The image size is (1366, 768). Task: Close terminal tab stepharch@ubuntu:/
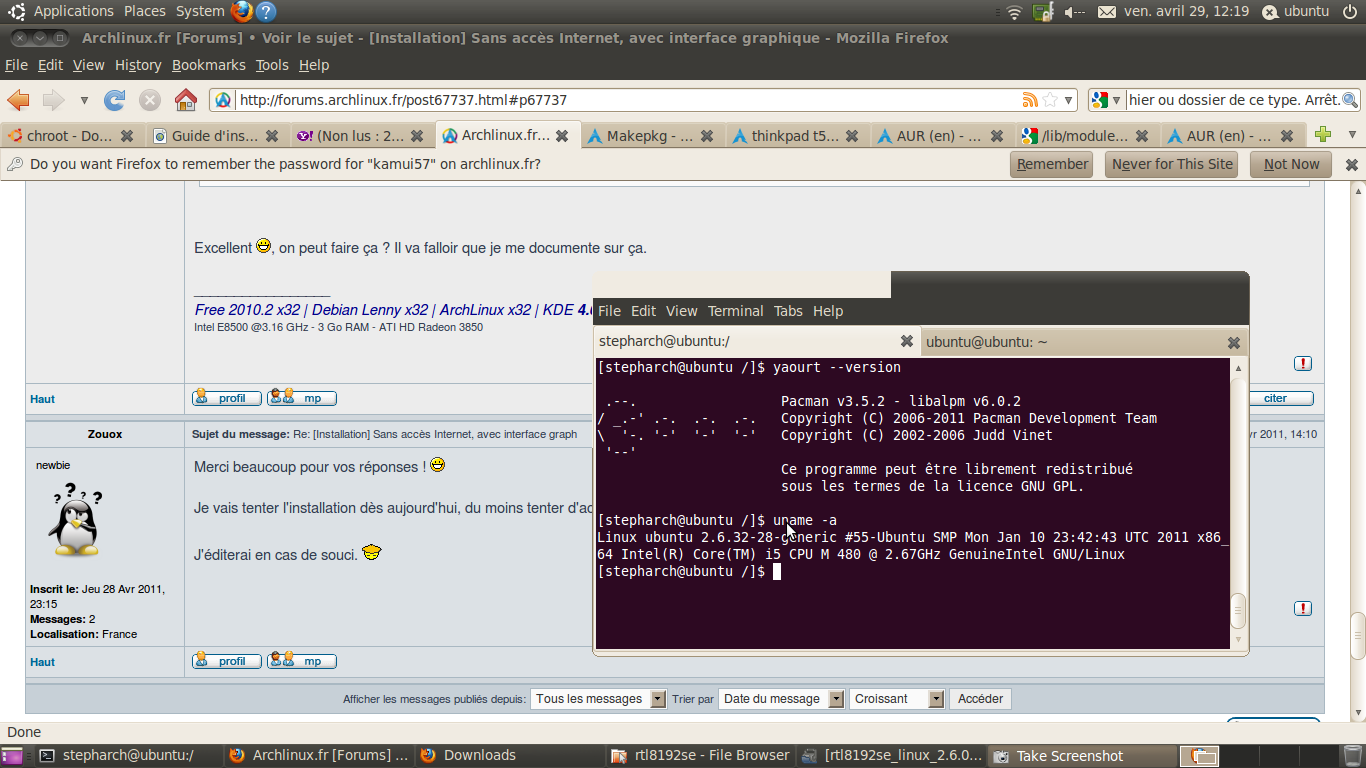[x=907, y=341]
